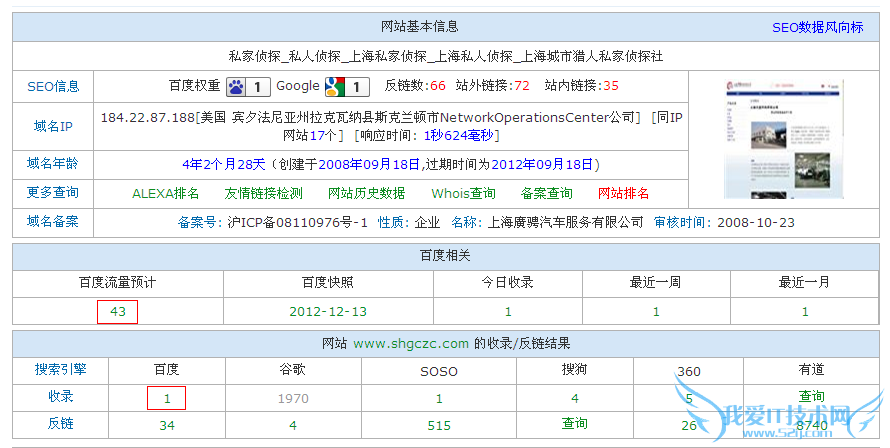This screenshot has width=890, height=448.
Task: Click the expiry date 2012年09月18日
Action: pos(542,165)
